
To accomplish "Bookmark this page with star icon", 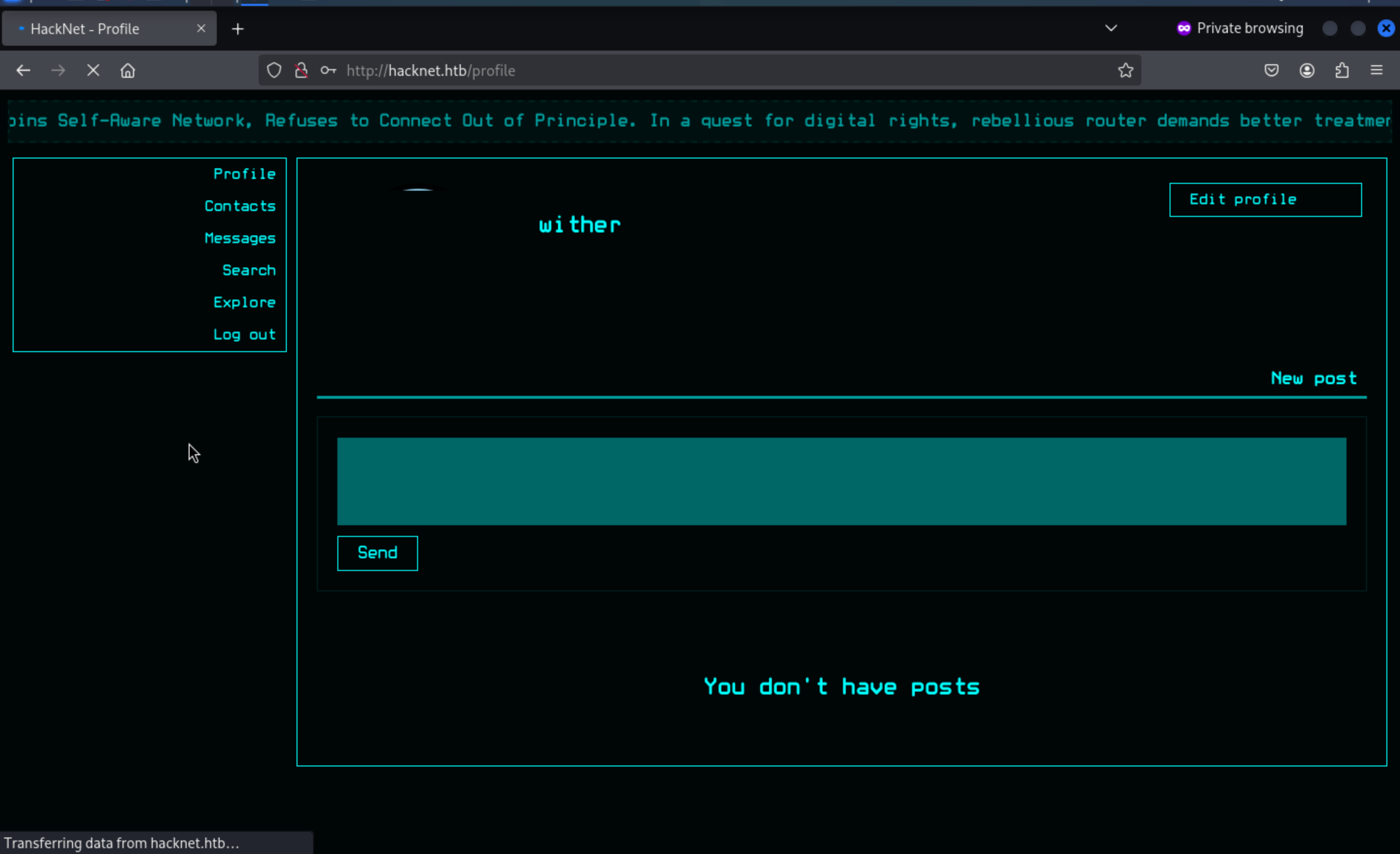I will coord(1125,71).
